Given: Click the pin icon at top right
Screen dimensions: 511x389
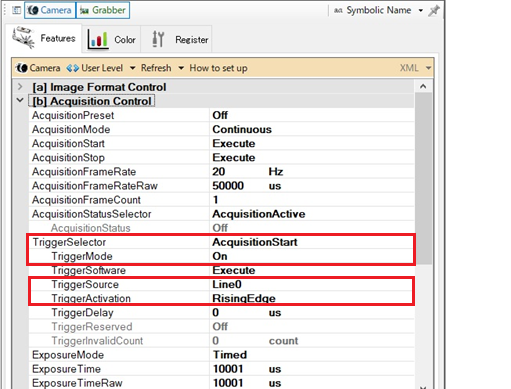Looking at the screenshot, I should (434, 10).
